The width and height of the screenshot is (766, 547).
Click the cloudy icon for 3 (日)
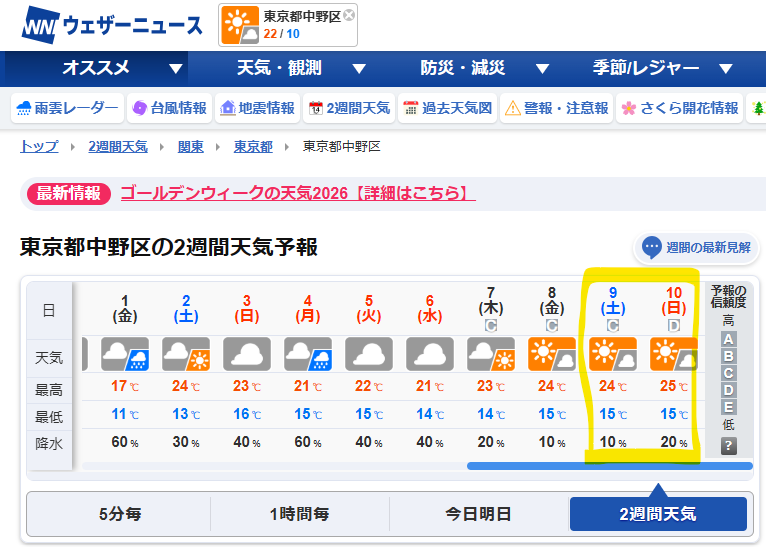tap(247, 354)
